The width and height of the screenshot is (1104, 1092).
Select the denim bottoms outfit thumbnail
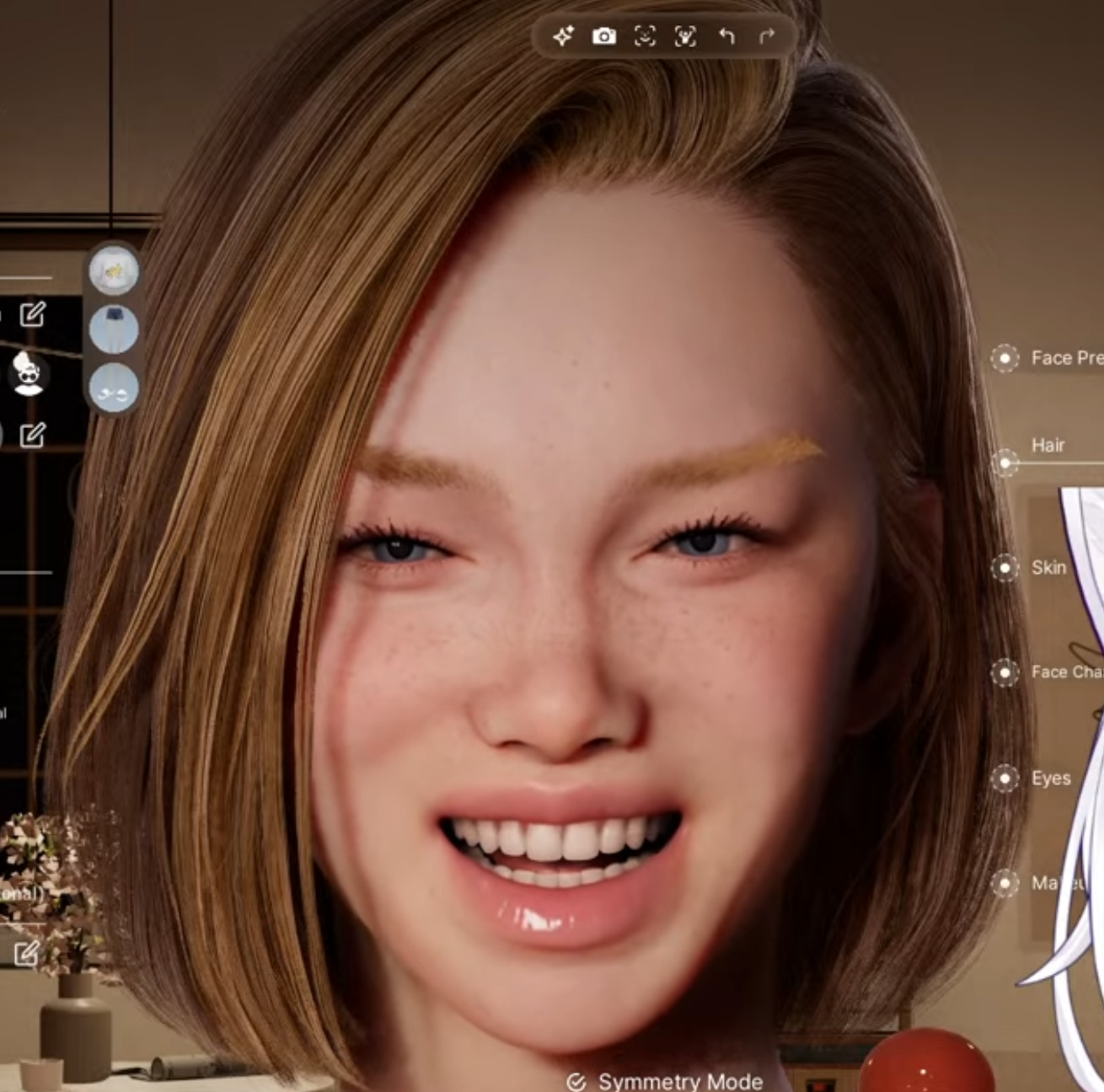tap(114, 329)
